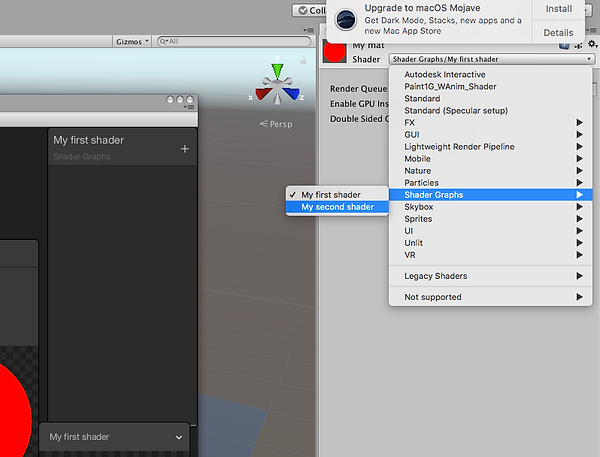
Task: Click the Enable GPU Instancing label
Action: (x=359, y=104)
